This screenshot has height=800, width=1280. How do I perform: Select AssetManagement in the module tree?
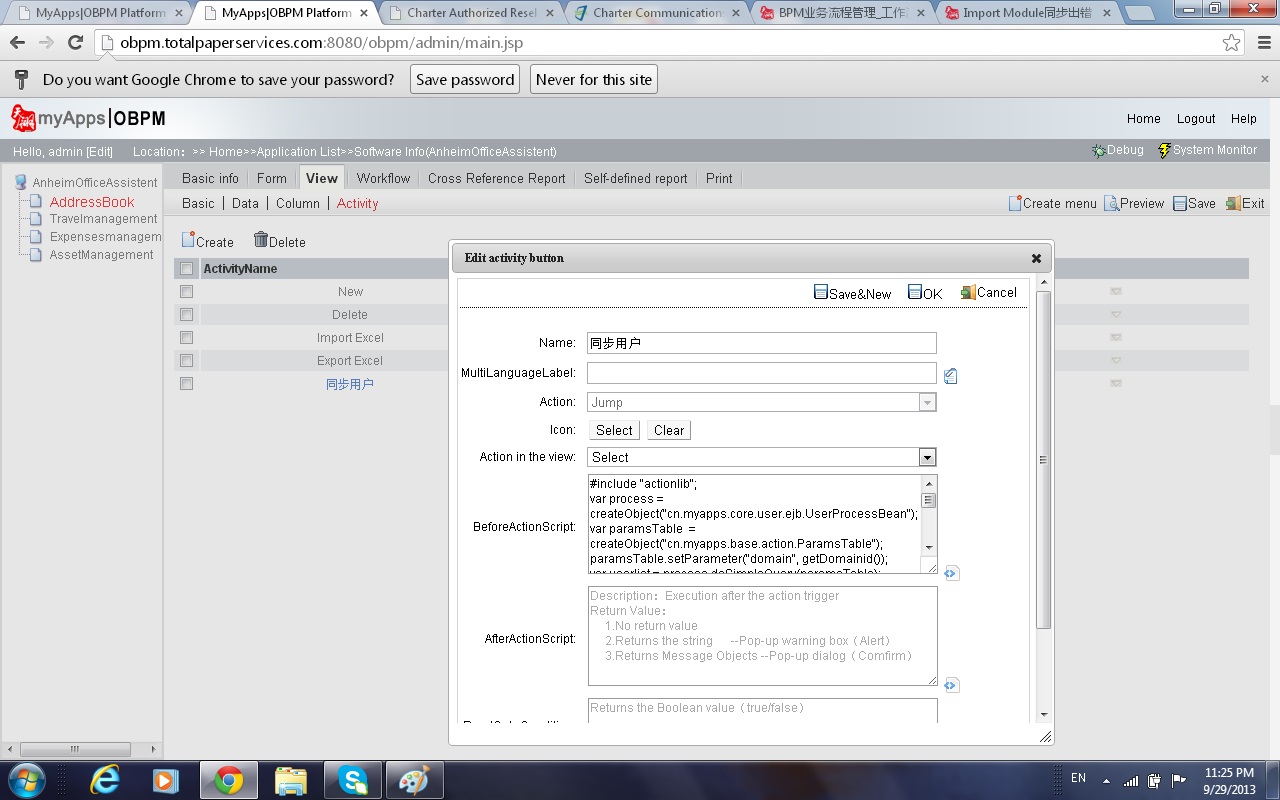point(102,255)
